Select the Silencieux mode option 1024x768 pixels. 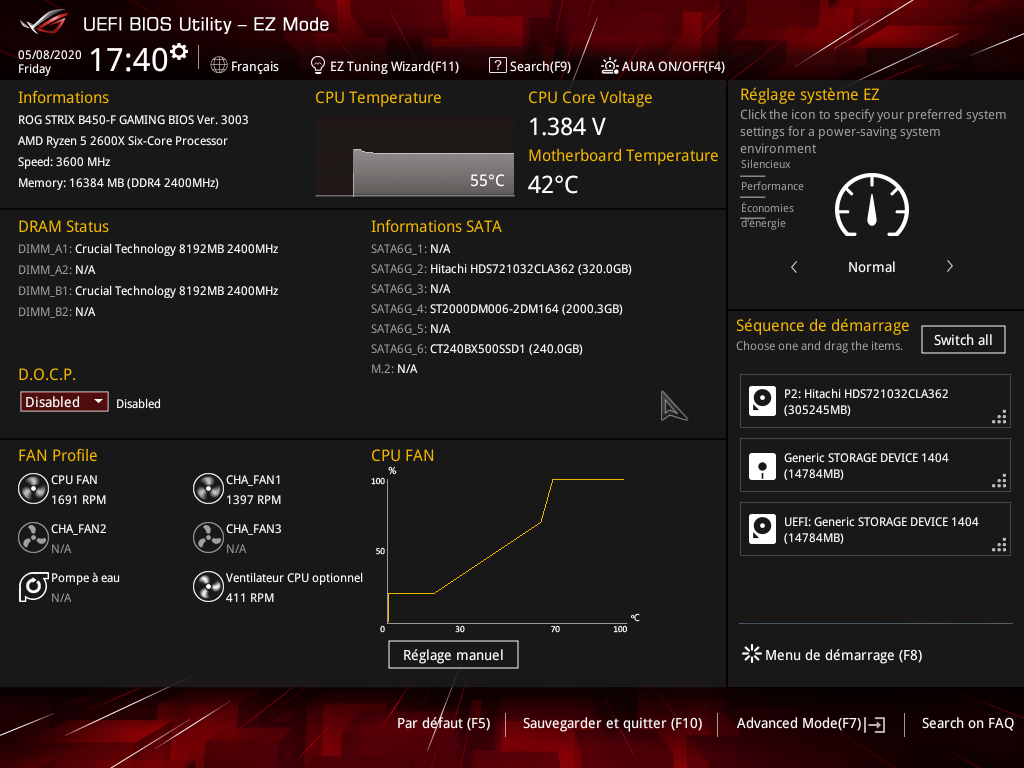click(x=765, y=165)
